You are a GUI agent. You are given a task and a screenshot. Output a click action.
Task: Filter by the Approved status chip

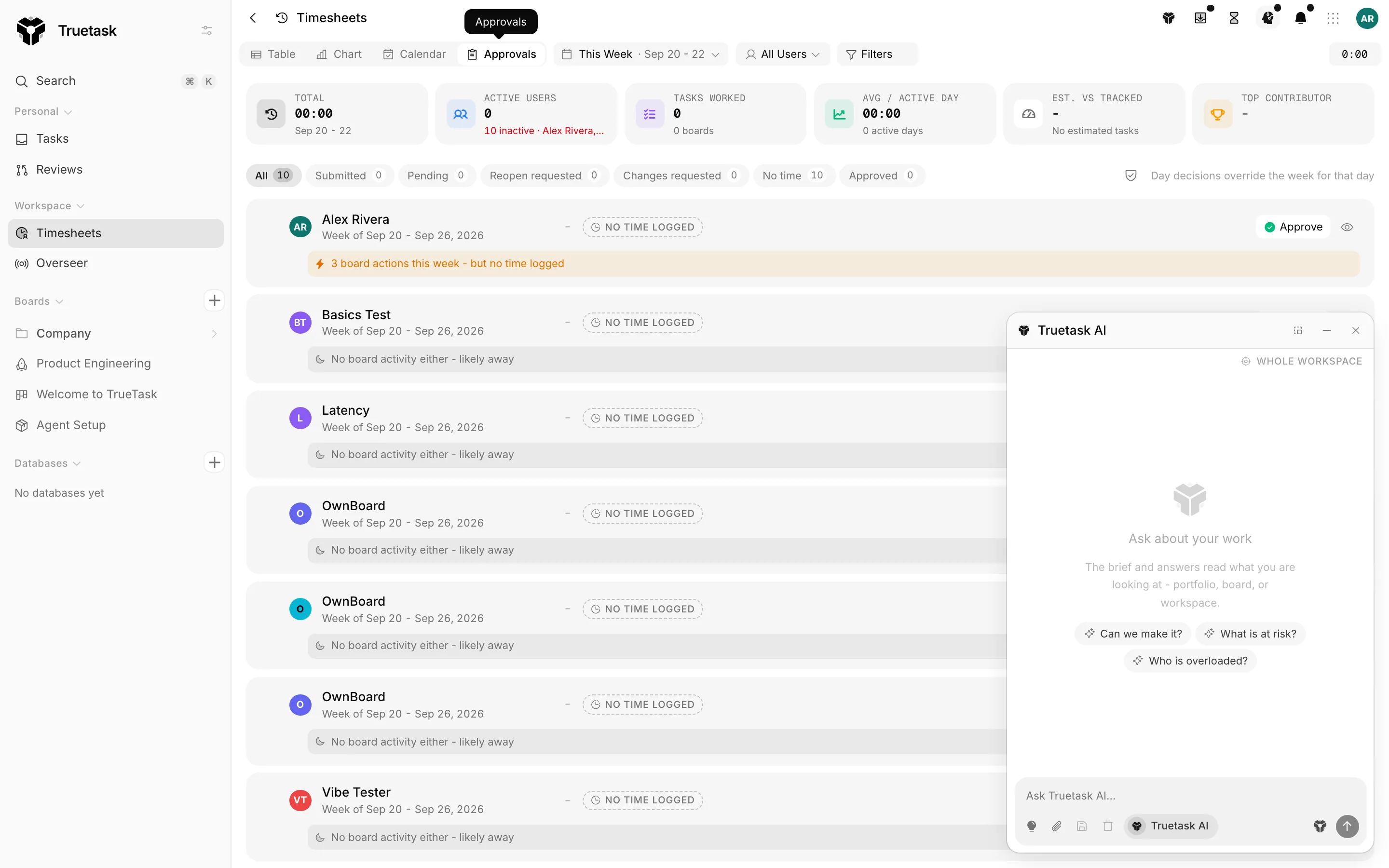(882, 175)
